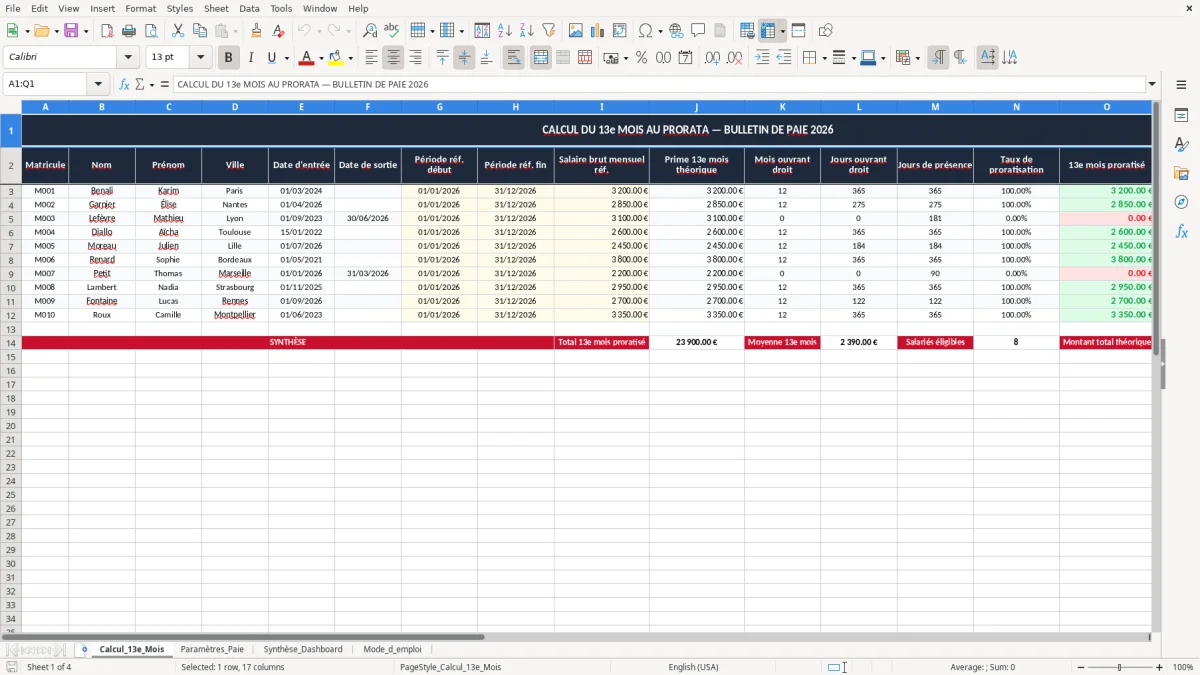Open the Navigator sidebar panel
Viewport: 1200px width, 675px height.
pyautogui.click(x=1181, y=202)
